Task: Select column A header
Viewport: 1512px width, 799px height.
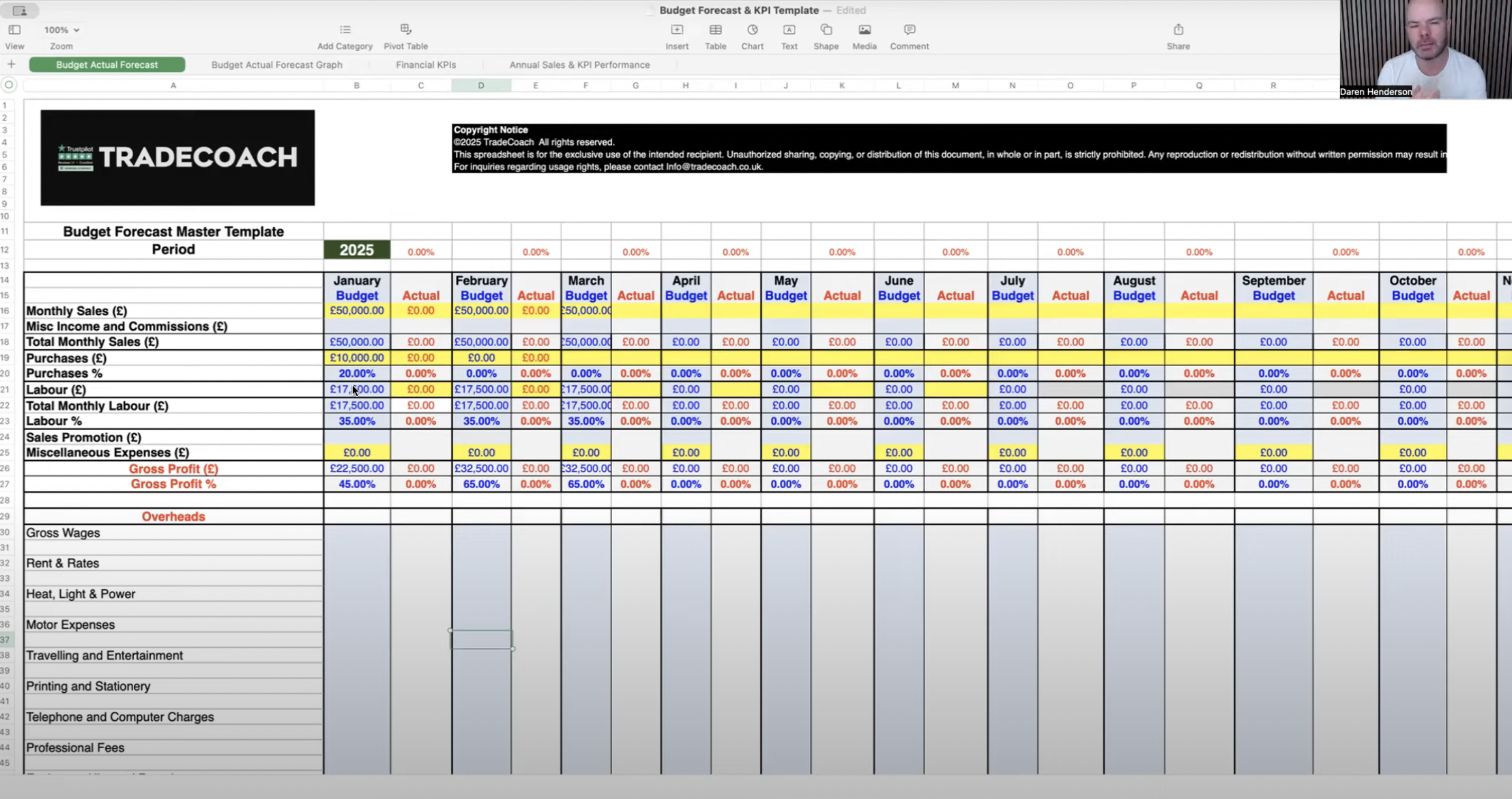Action: pos(173,86)
